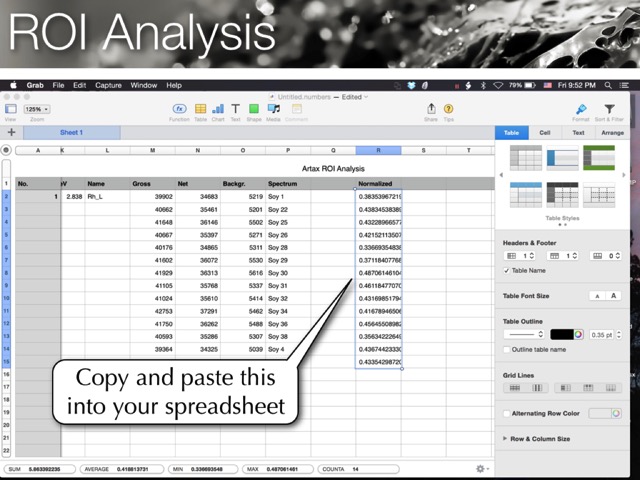The width and height of the screenshot is (640, 480).
Task: Open the Sort & Filter panel
Action: click(608, 110)
